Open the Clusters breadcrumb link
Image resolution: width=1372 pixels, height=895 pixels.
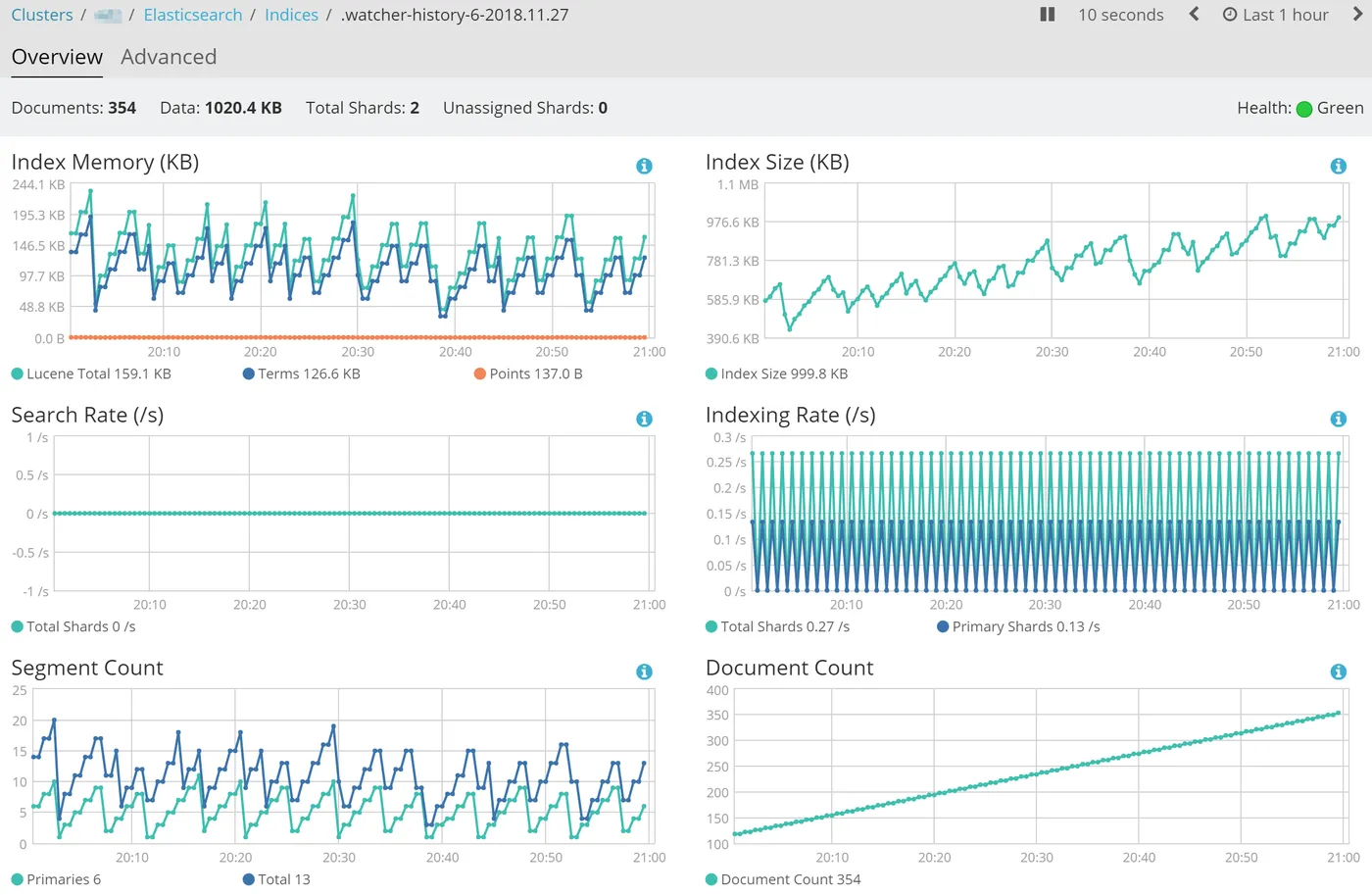[42, 15]
